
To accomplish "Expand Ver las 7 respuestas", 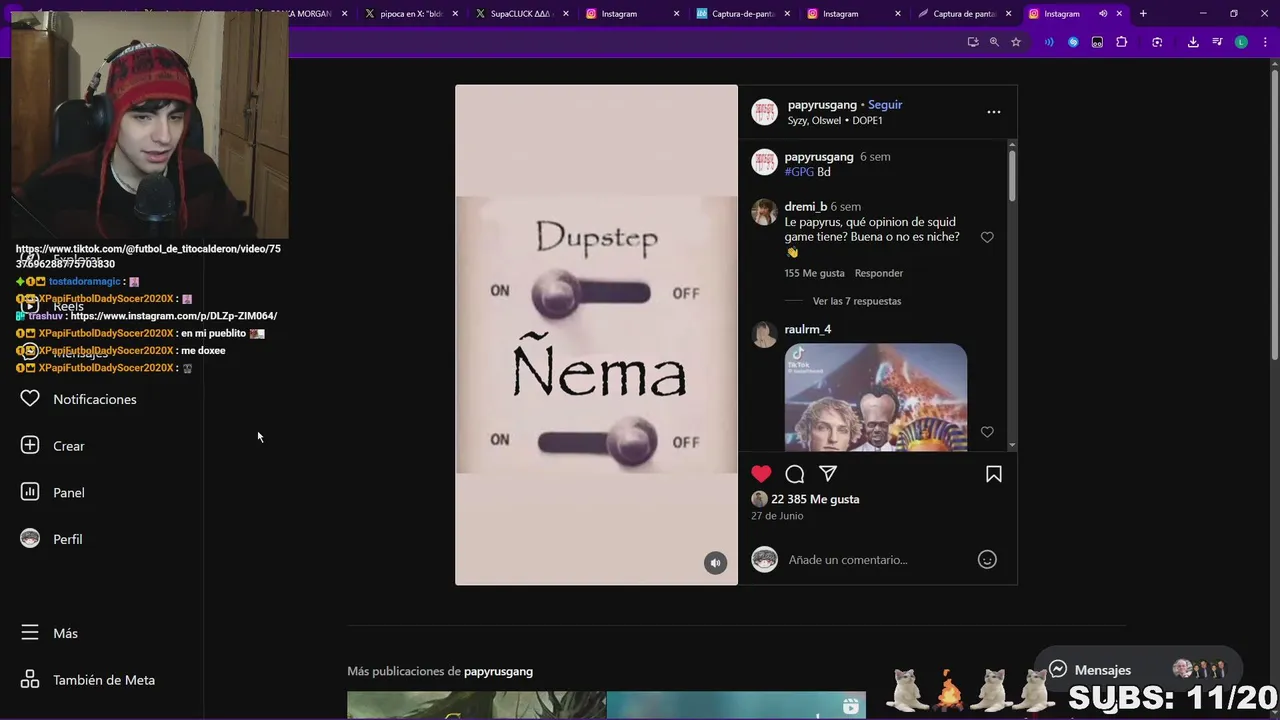I will 857,301.
